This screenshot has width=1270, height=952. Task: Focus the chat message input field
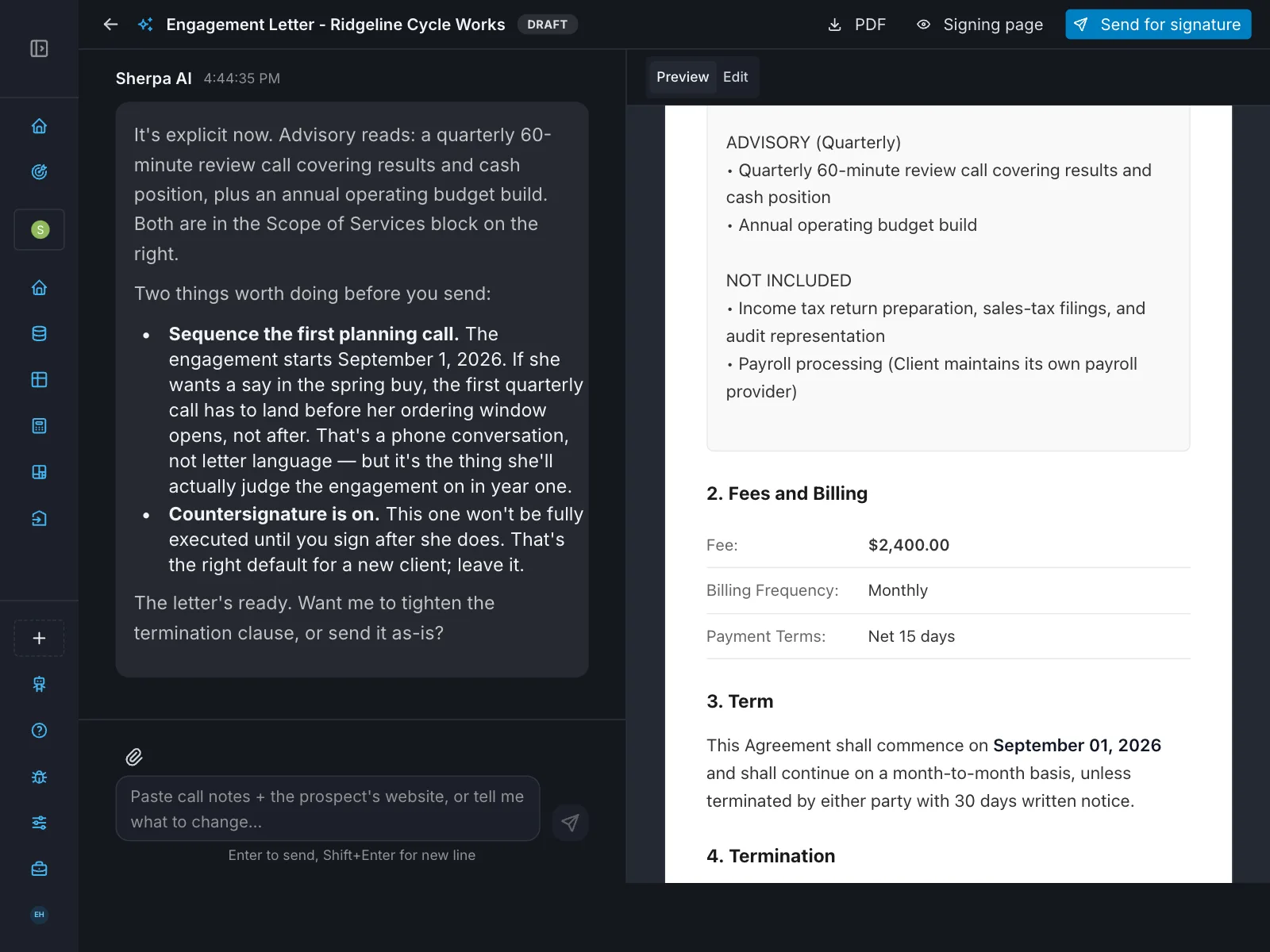click(x=328, y=808)
